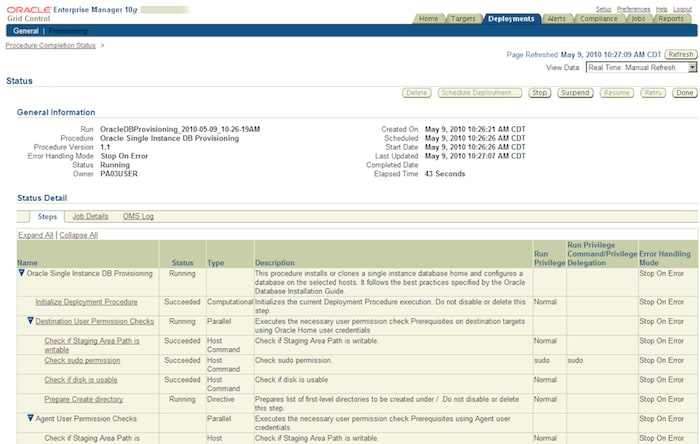700x444 pixels.
Task: Click Schedule Deployment button
Action: click(x=479, y=93)
